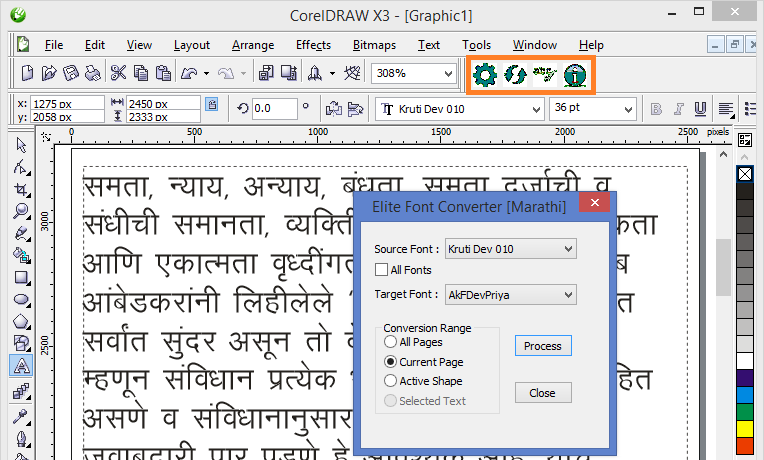Open the Source Font dropdown
This screenshot has width=764, height=460.
pyautogui.click(x=511, y=249)
